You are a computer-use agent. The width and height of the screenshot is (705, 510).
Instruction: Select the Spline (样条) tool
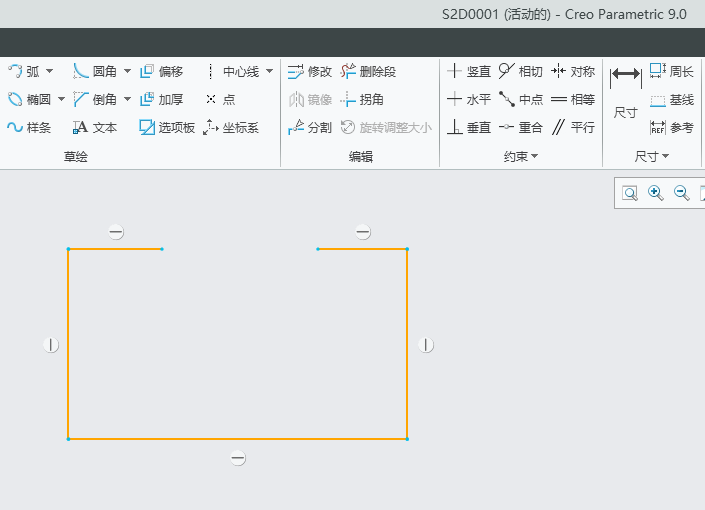pyautogui.click(x=29, y=128)
